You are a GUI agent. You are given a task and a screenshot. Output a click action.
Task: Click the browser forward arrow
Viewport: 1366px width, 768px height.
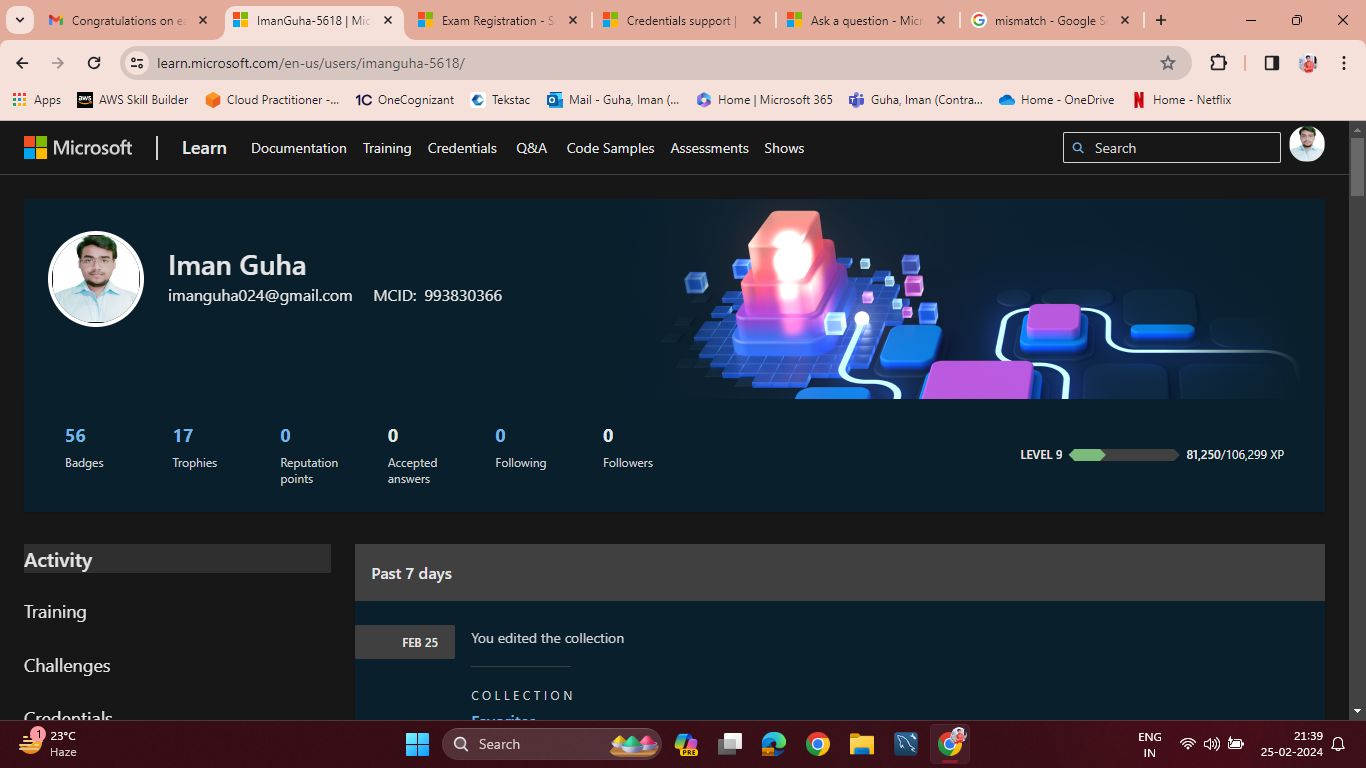tap(58, 63)
